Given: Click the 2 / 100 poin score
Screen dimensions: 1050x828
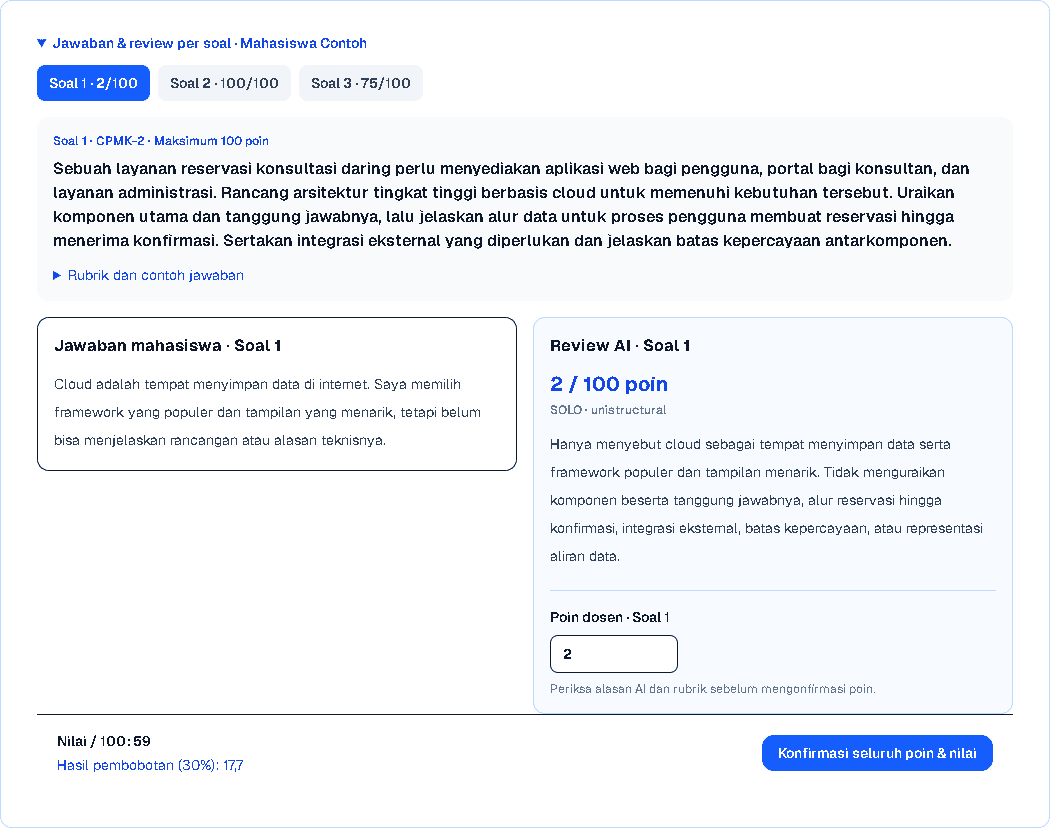Looking at the screenshot, I should click(x=609, y=384).
